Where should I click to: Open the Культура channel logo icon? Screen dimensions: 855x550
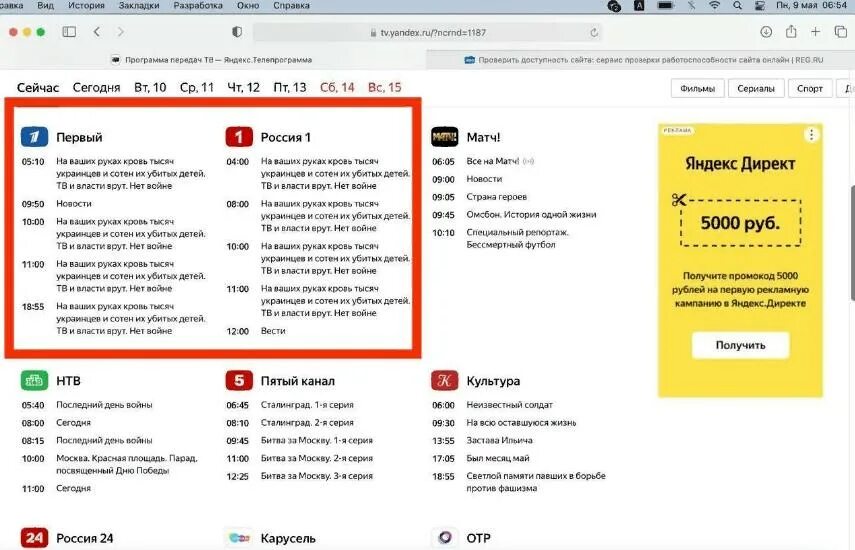click(x=444, y=380)
